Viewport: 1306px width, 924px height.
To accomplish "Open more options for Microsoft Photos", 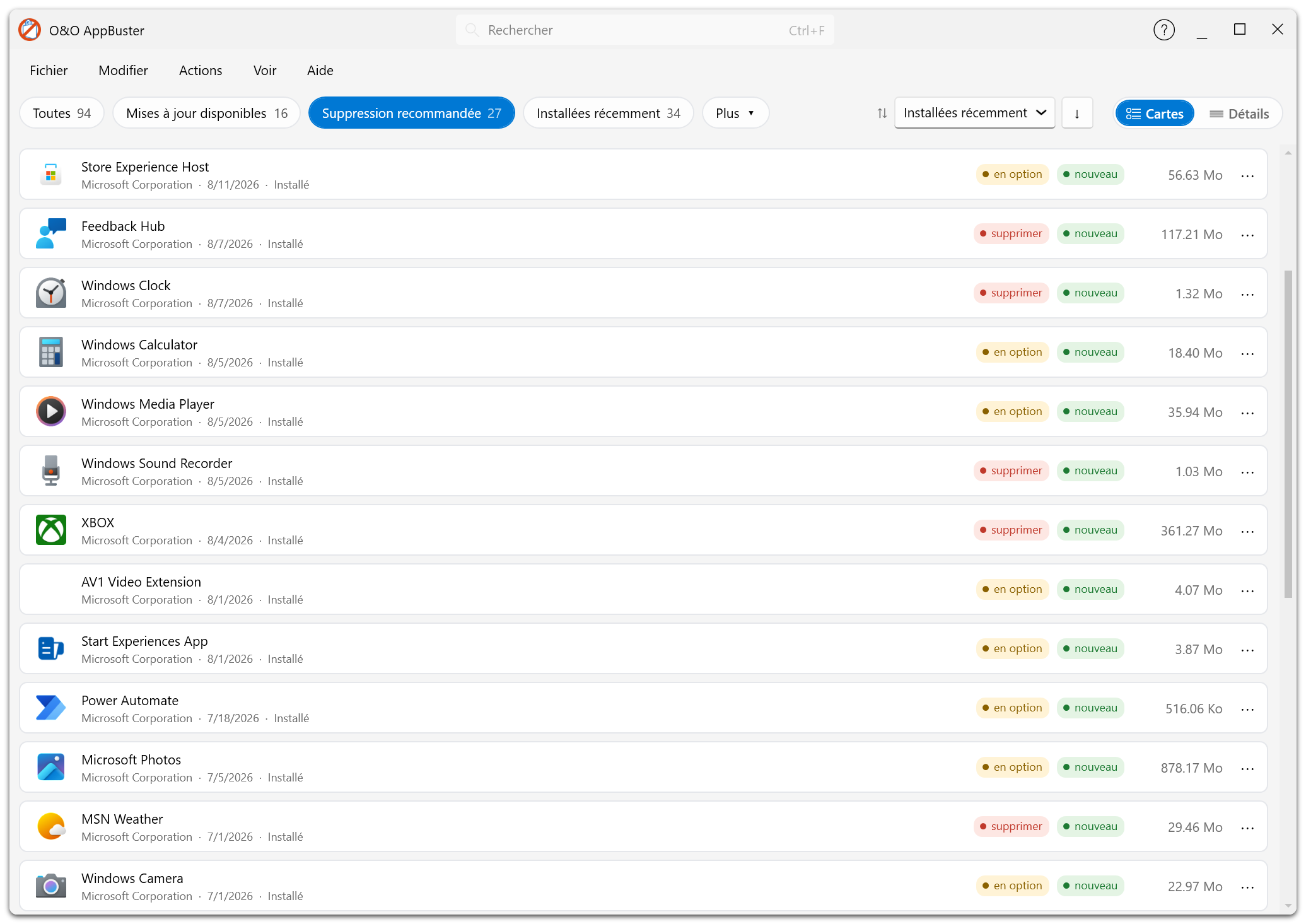I will pyautogui.click(x=1247, y=769).
